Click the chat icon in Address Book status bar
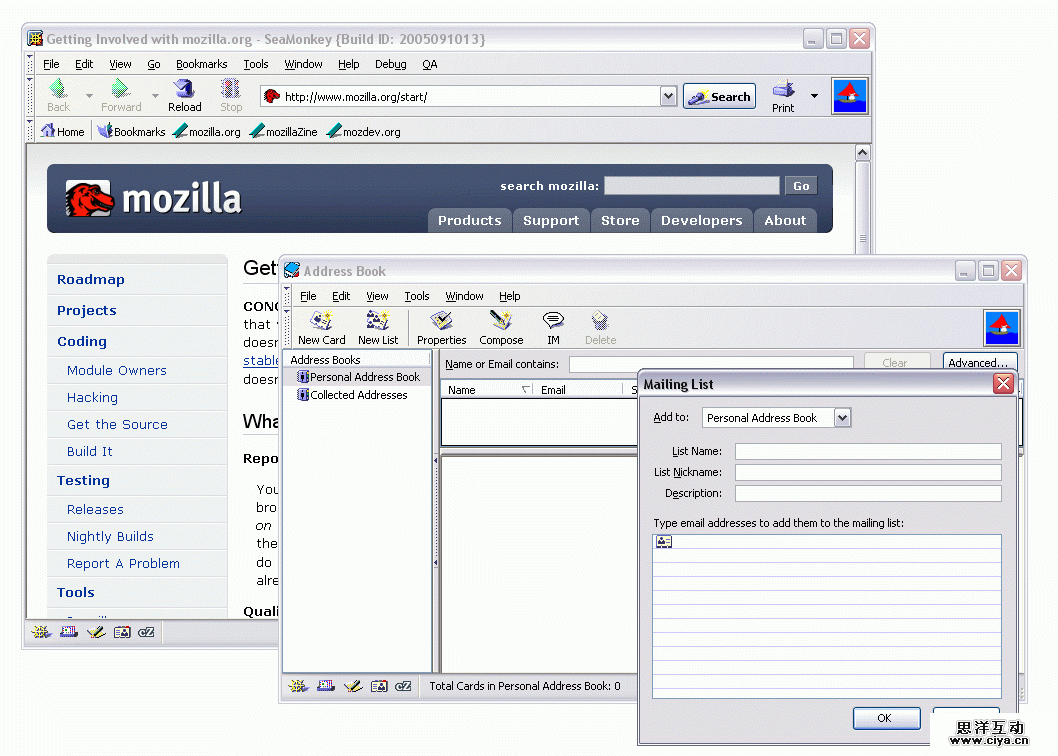 403,686
